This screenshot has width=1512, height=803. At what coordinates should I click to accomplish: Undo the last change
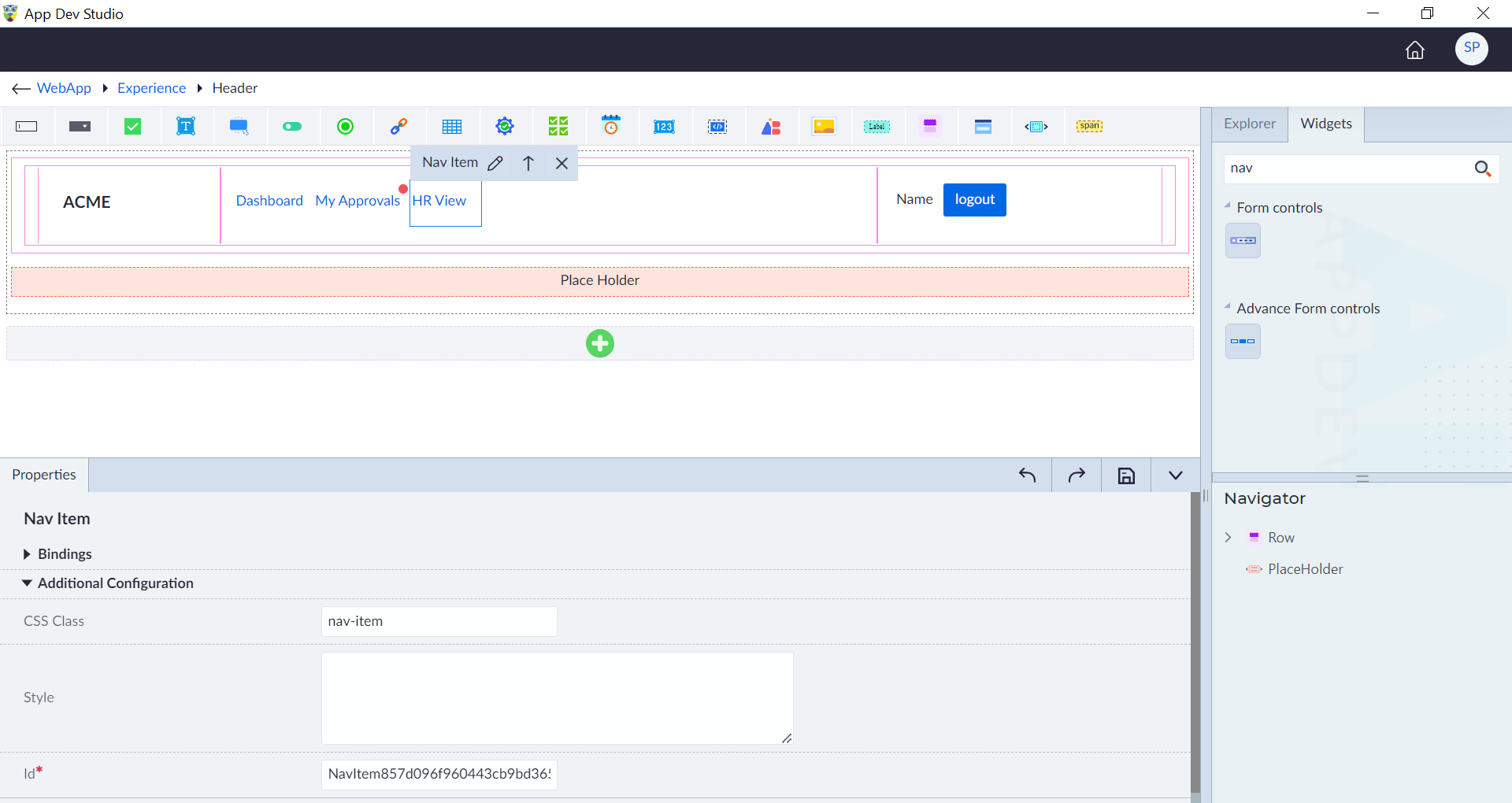1027,476
